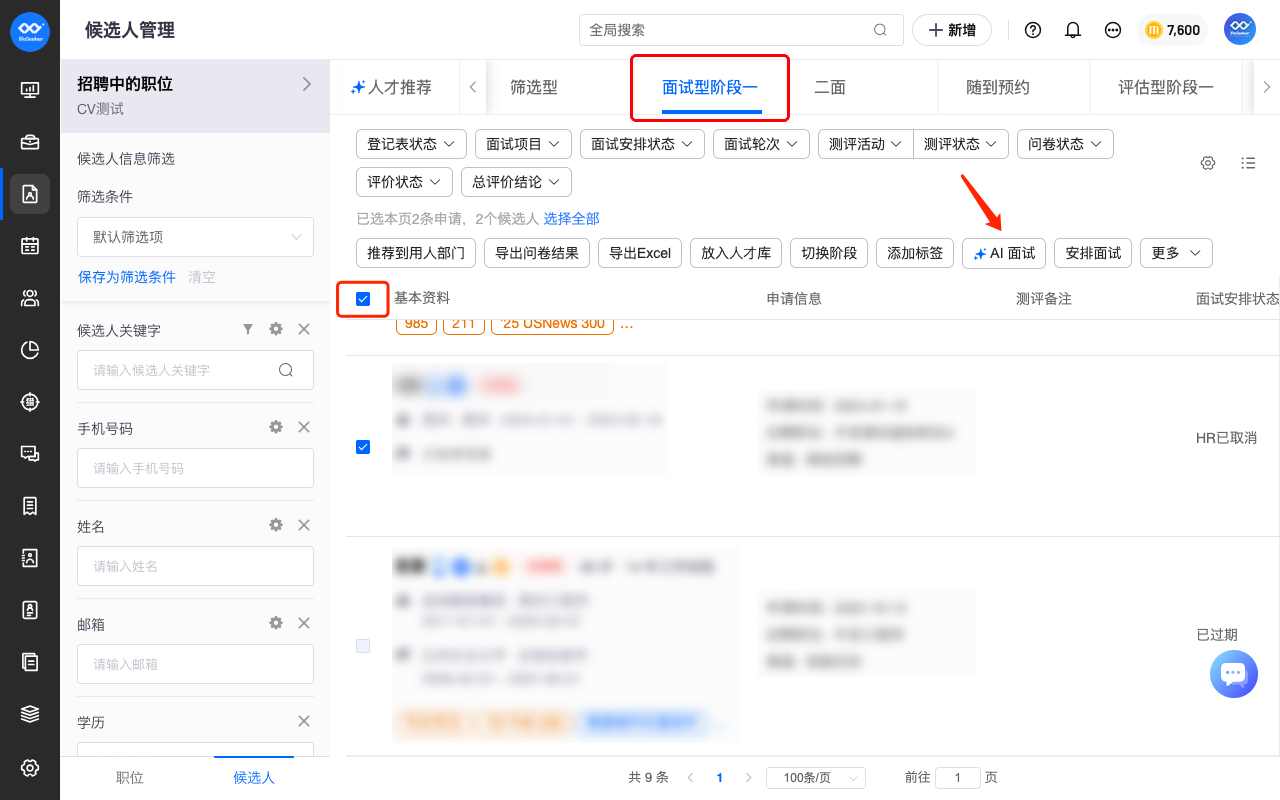Image resolution: width=1280 pixels, height=800 pixels.
Task: Remove the 邮箱 filter with its X
Action: (304, 623)
